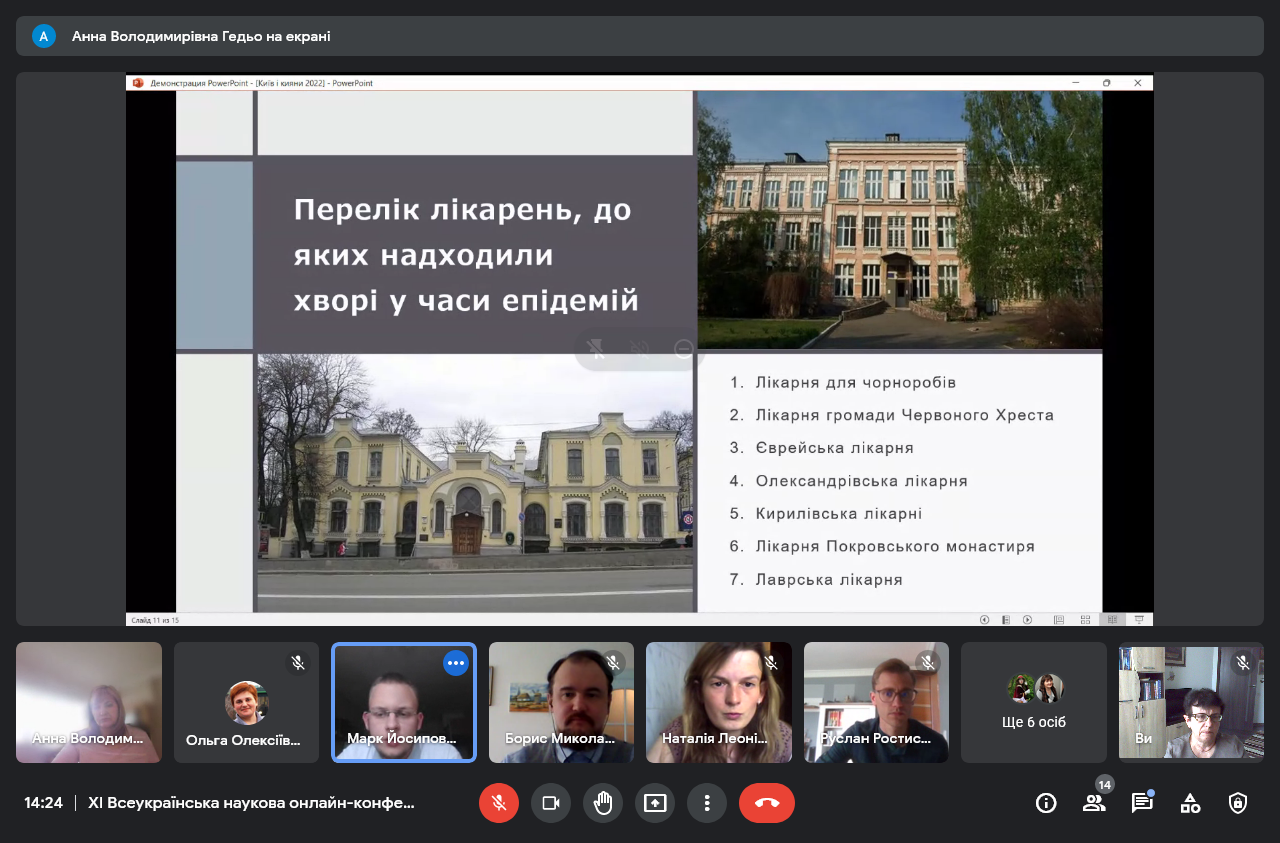
Task: Open options on Марк Йосипов's tile
Action: [456, 663]
